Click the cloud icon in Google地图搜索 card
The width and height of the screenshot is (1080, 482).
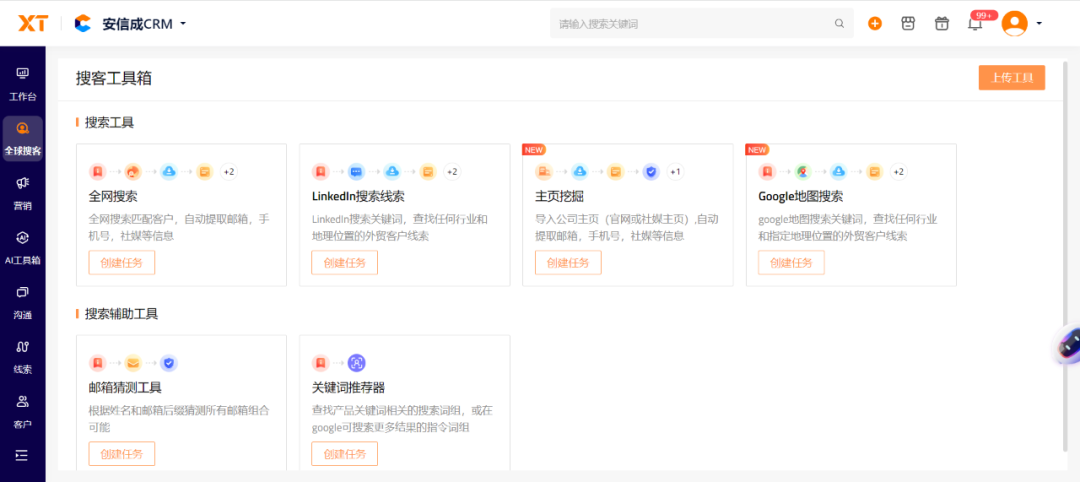click(838, 171)
